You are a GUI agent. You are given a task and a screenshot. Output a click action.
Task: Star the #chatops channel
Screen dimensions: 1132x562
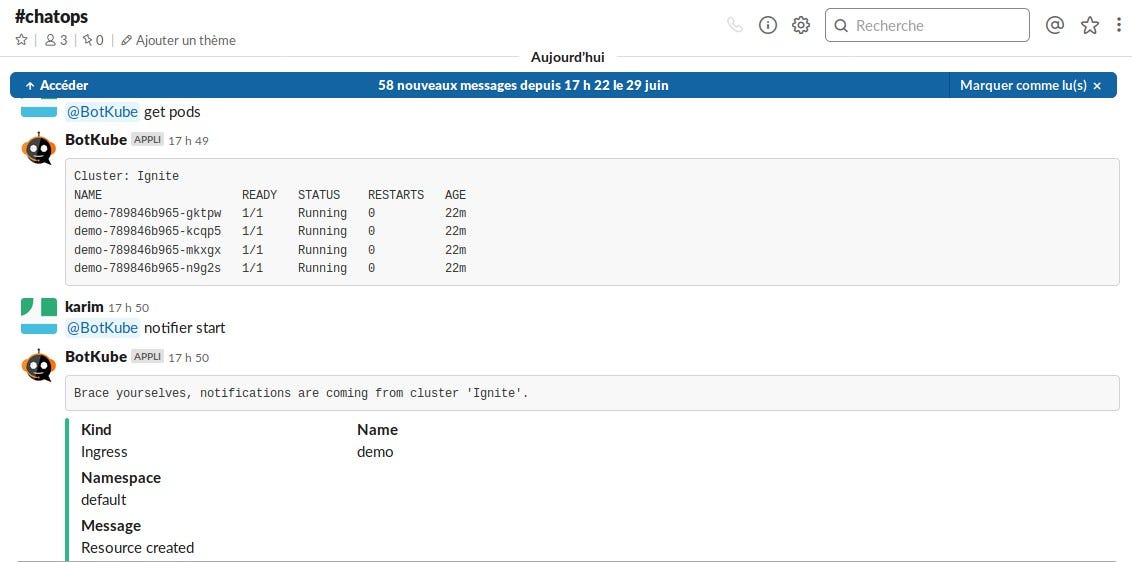coord(22,40)
